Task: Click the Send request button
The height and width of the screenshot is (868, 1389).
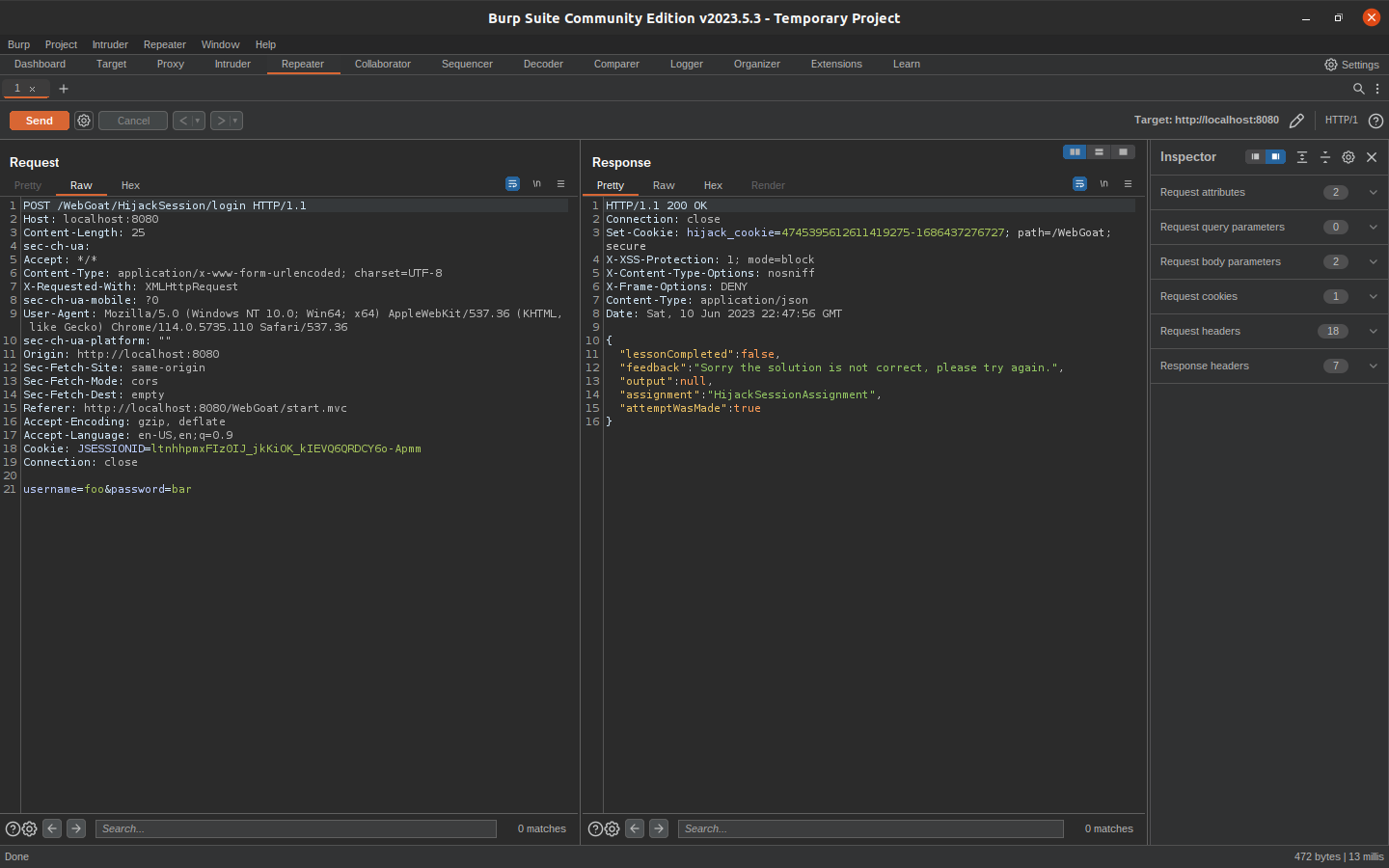Action: 40,121
